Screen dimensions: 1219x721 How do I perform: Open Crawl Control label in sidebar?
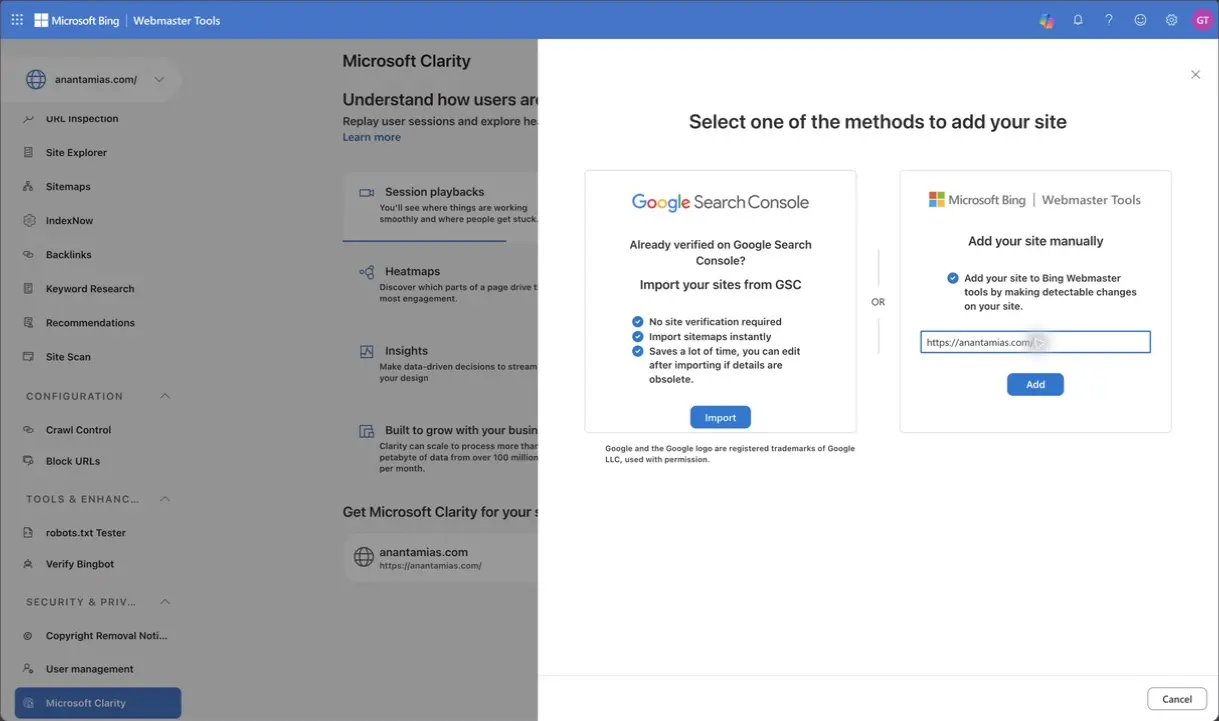tap(78, 429)
